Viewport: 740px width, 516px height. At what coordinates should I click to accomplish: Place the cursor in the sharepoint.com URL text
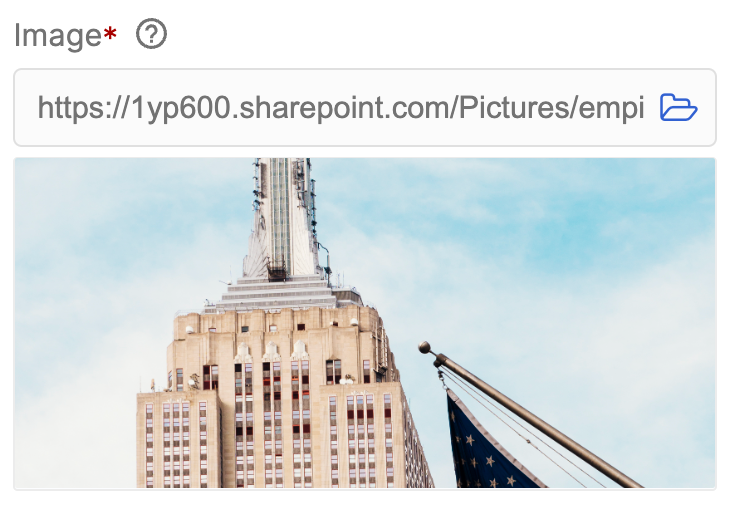[x=342, y=108]
